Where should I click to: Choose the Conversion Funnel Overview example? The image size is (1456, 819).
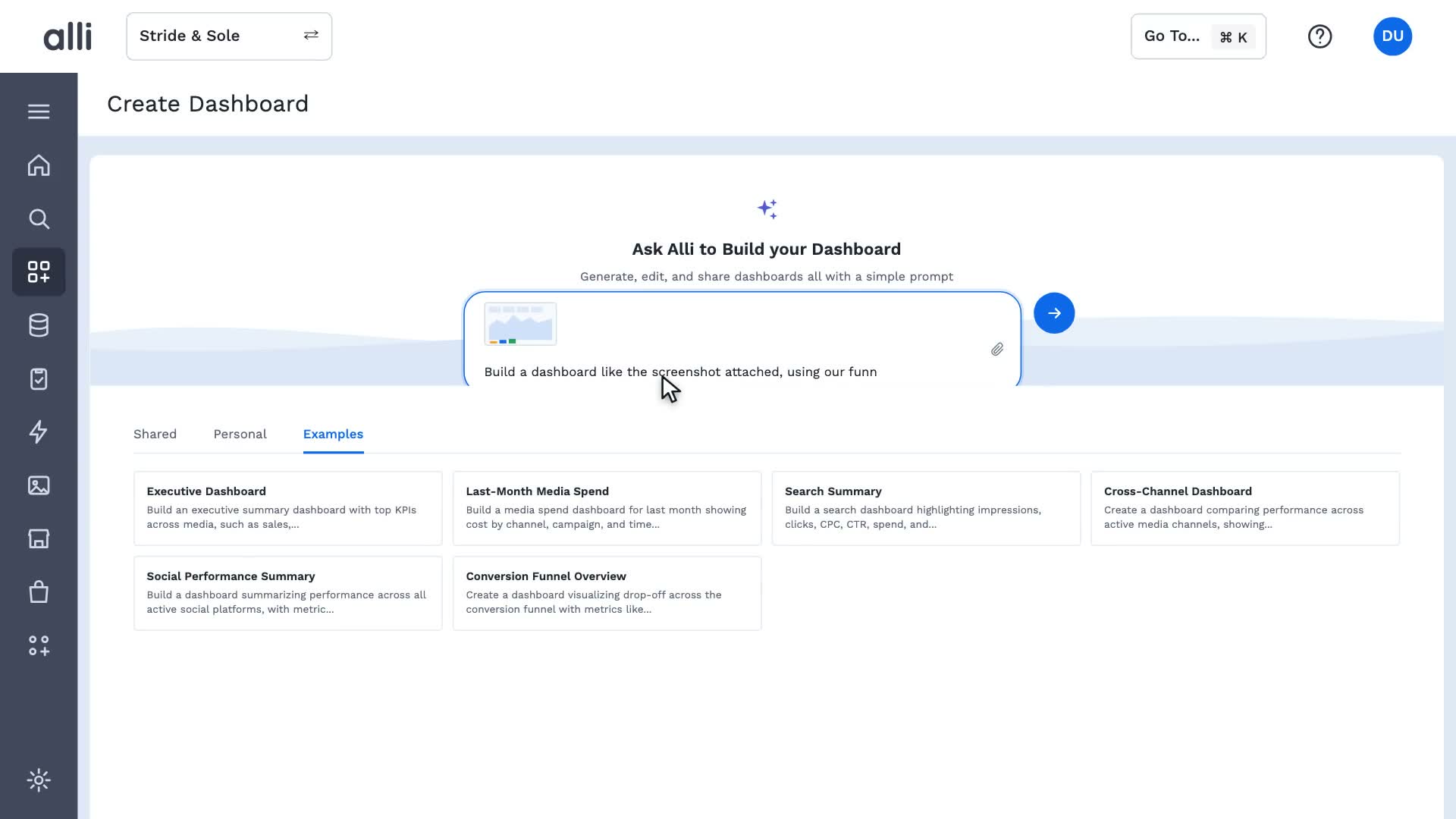(607, 593)
